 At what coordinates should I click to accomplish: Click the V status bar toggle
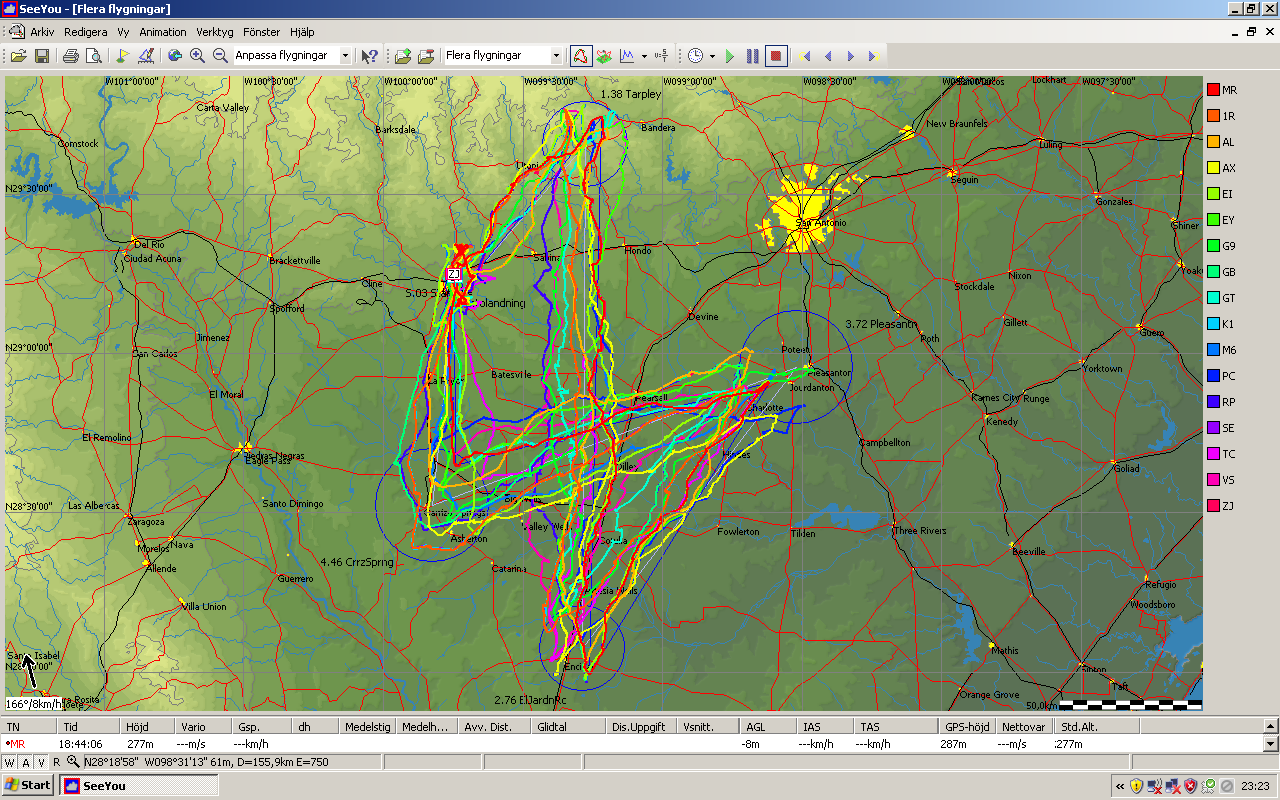click(x=40, y=762)
